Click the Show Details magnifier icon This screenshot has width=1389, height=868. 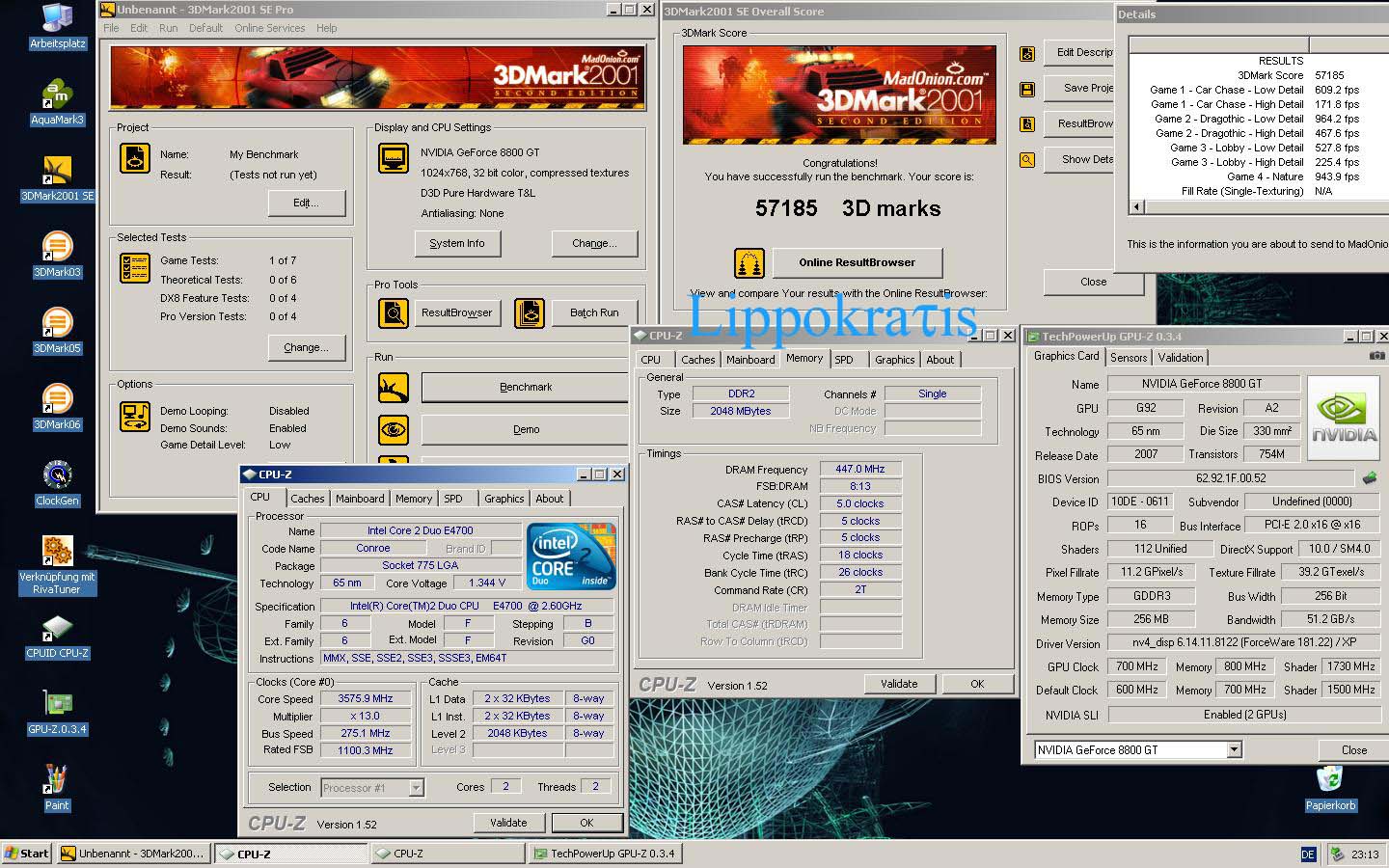pyautogui.click(x=1027, y=160)
